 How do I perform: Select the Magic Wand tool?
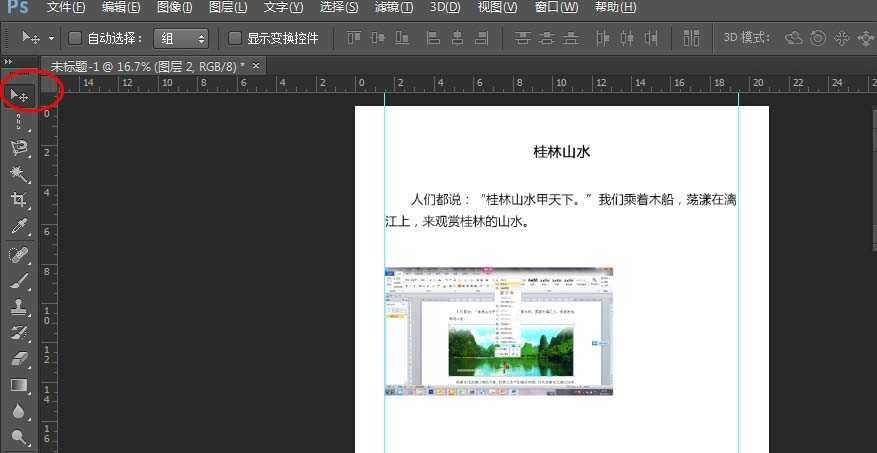click(x=19, y=174)
